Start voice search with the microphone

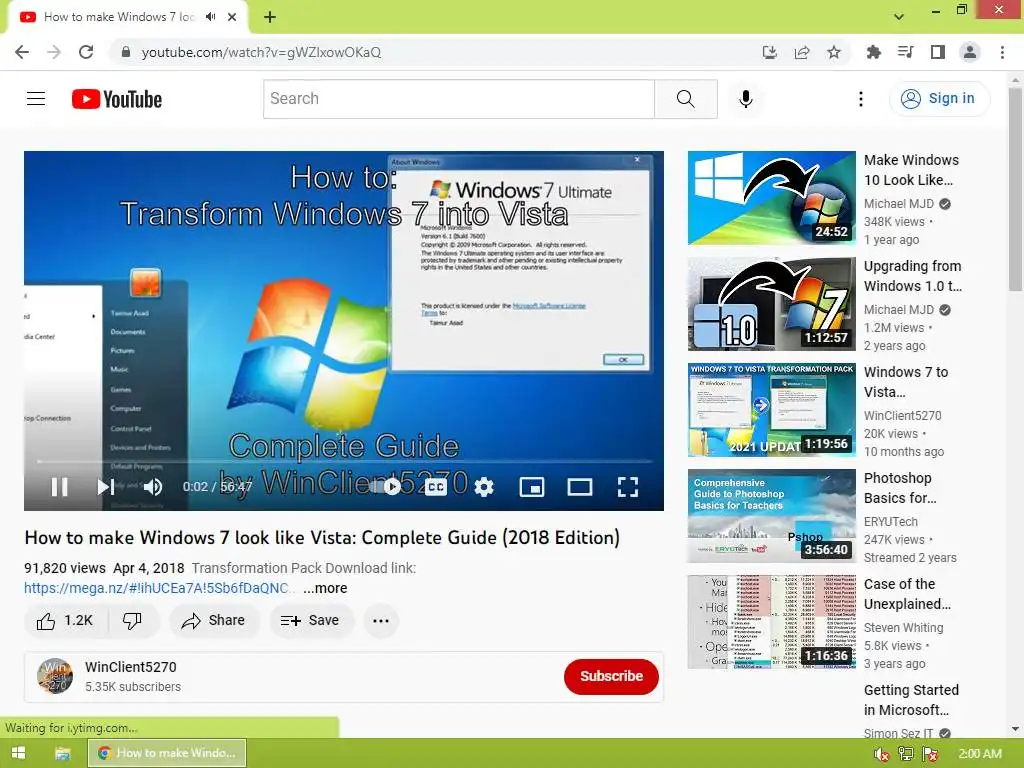click(746, 99)
